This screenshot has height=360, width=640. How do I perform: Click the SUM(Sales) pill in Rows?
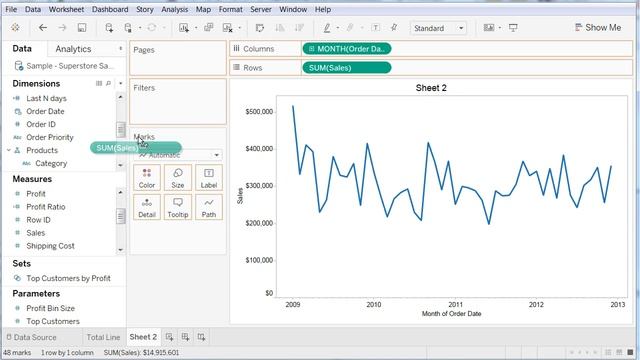347,68
